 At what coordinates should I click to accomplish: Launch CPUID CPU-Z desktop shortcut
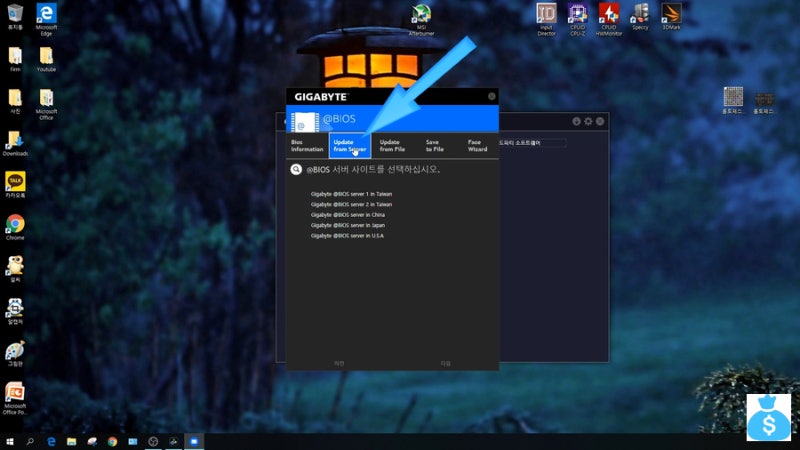pos(578,19)
